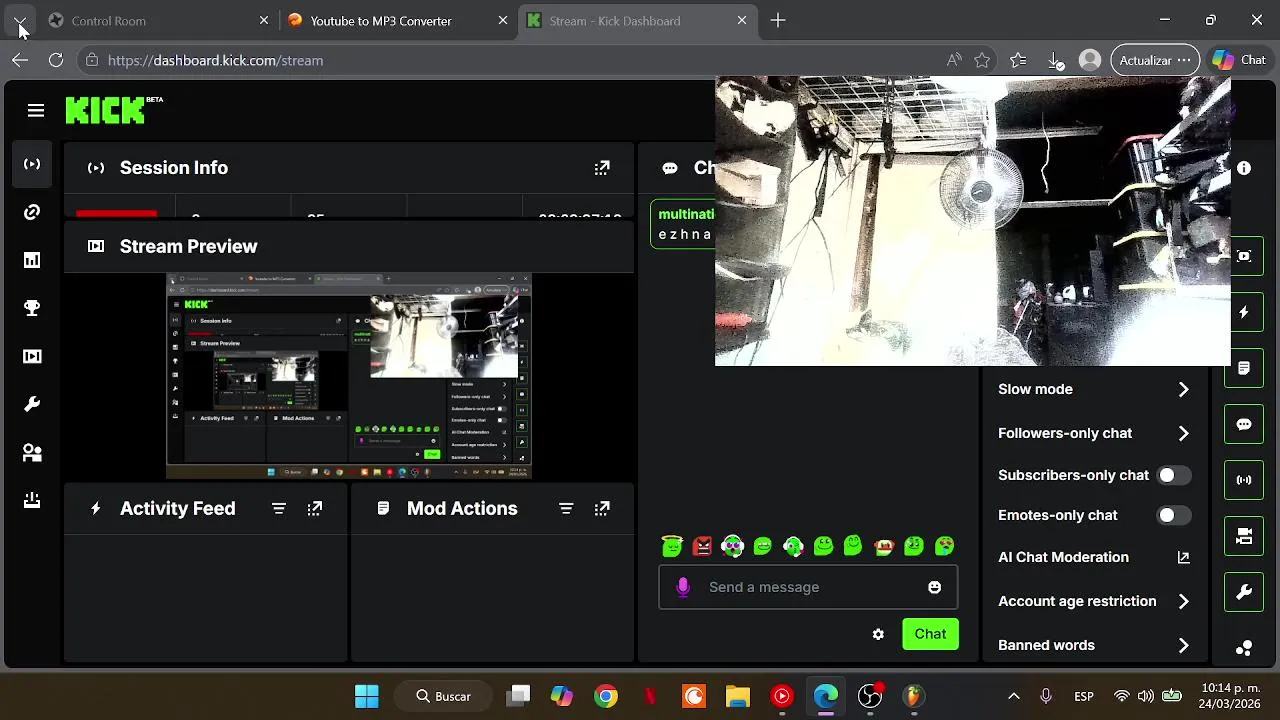Select the Stream broadcast icon in left sidebar
The image size is (1280, 720).
[x=32, y=164]
